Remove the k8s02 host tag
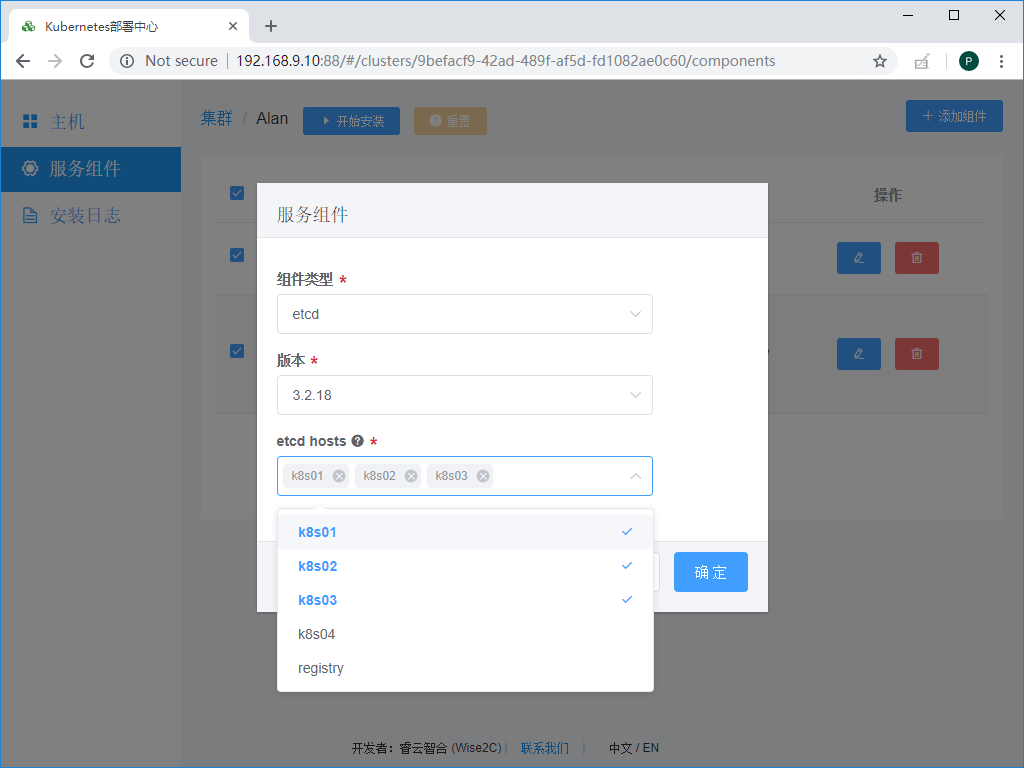 410,476
